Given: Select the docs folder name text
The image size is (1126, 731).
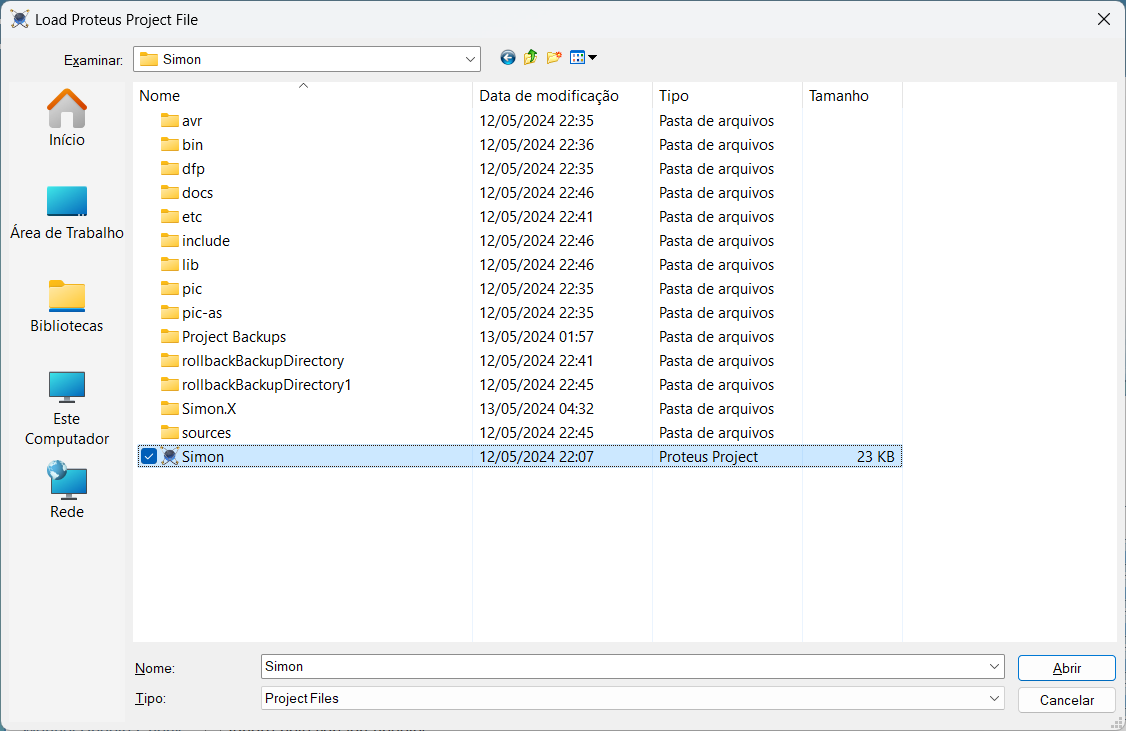Looking at the screenshot, I should point(197,192).
